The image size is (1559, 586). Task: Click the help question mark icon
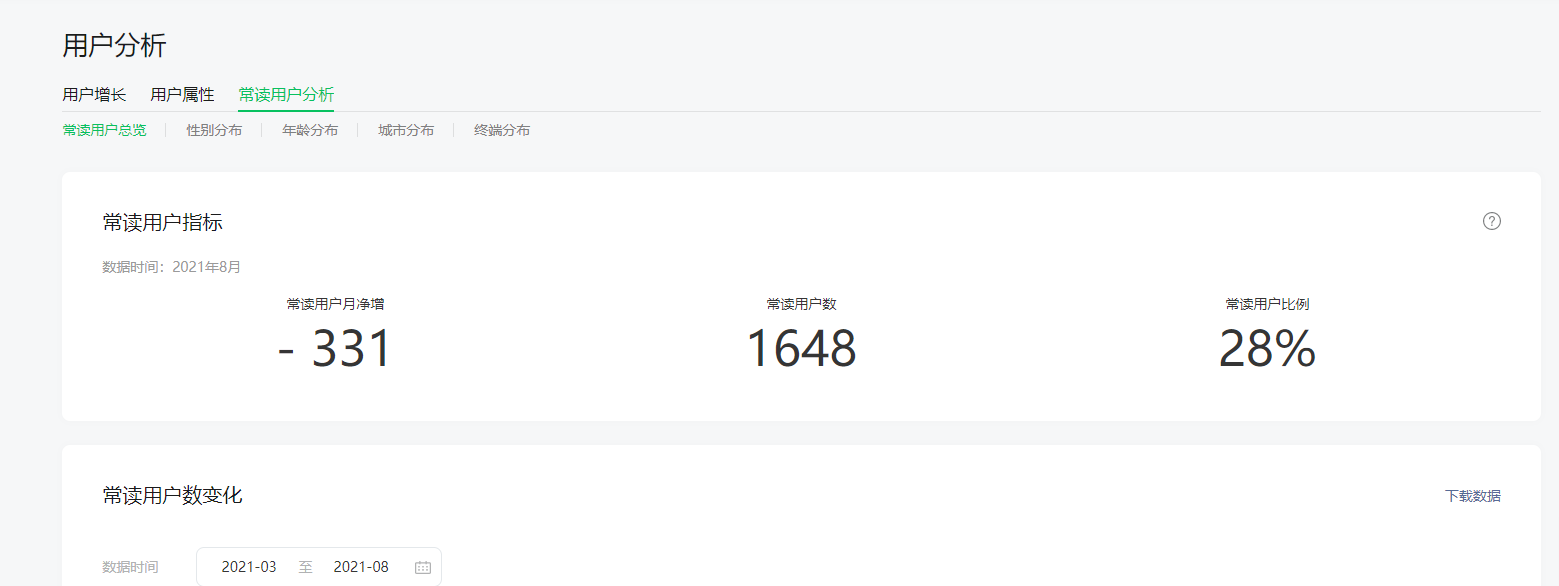pyautogui.click(x=1491, y=221)
